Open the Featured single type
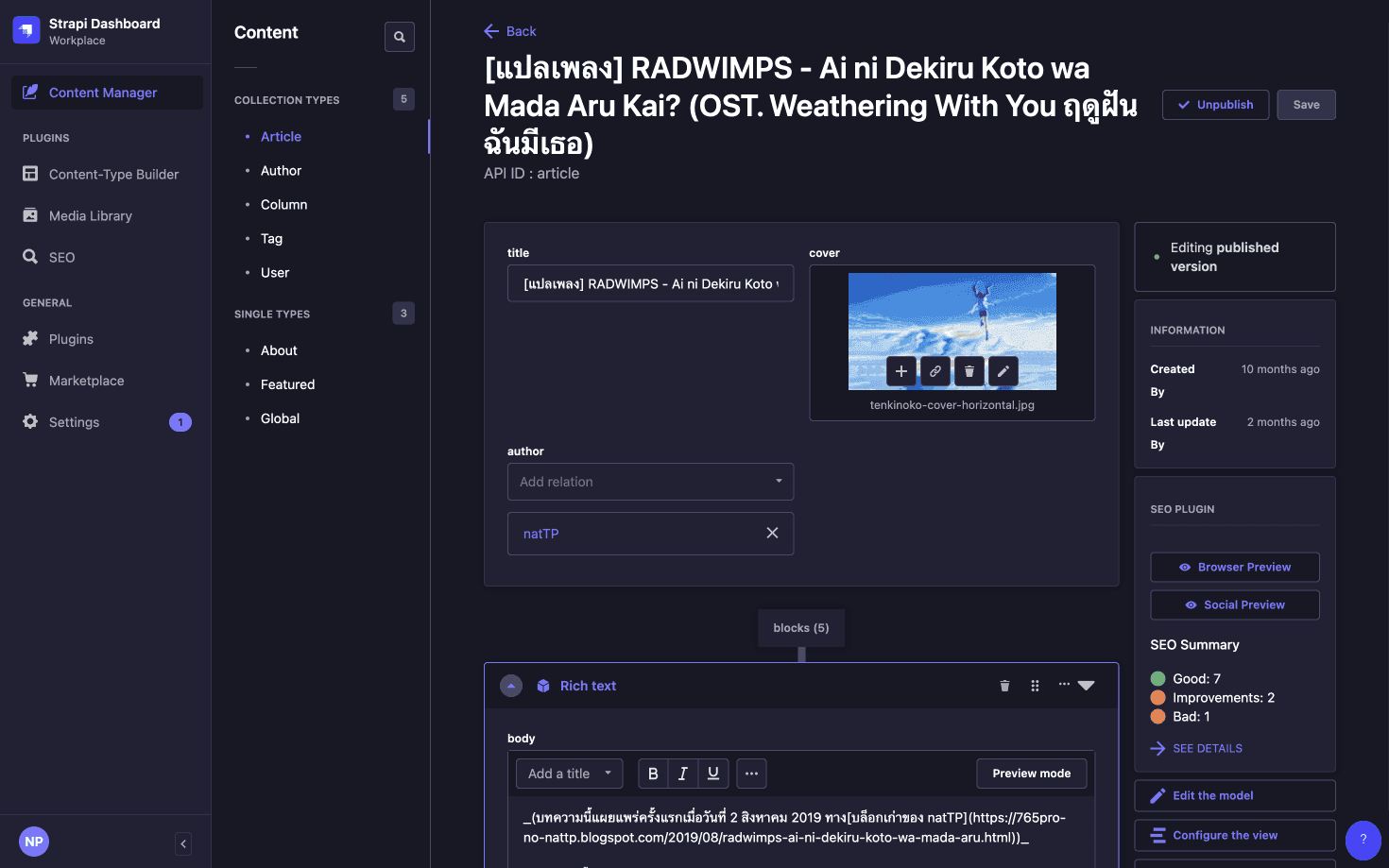 click(287, 384)
